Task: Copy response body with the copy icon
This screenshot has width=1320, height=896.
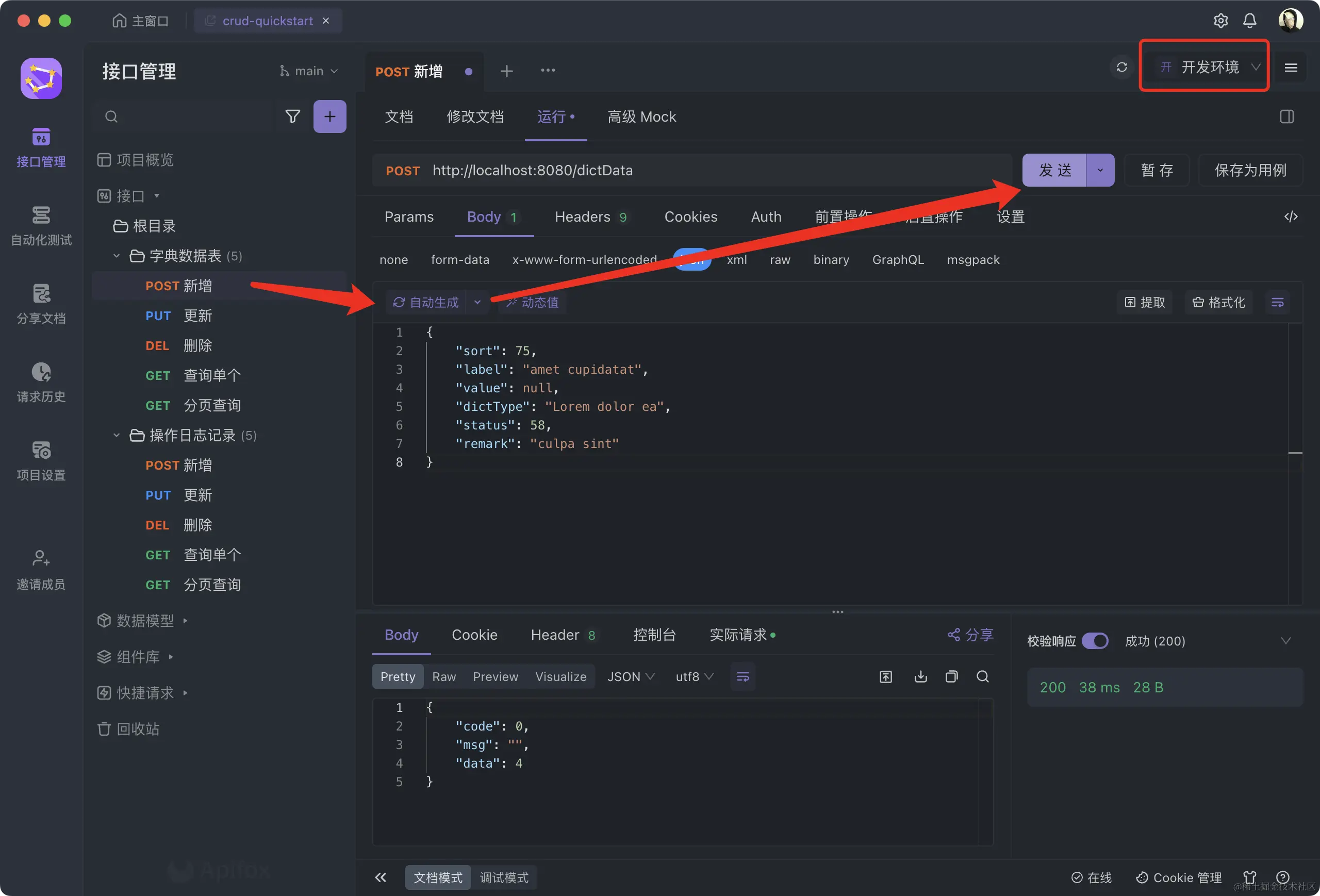Action: point(951,676)
